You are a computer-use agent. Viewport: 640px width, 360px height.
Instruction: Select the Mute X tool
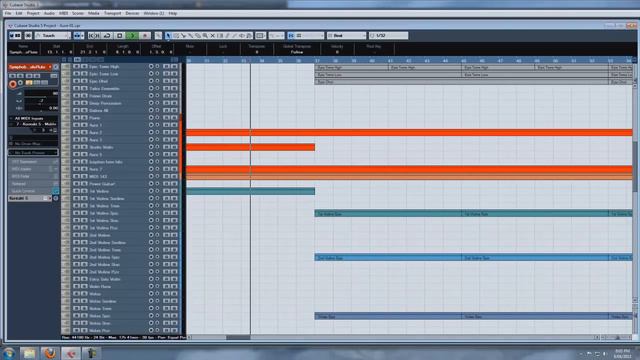click(212, 36)
